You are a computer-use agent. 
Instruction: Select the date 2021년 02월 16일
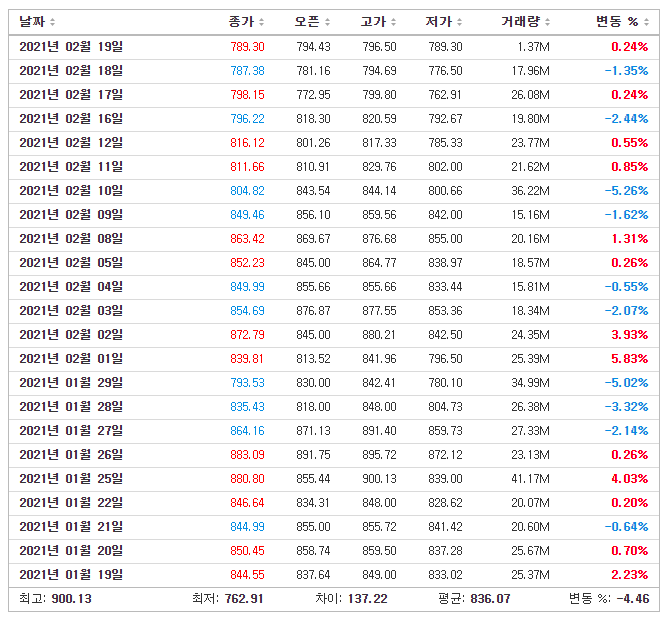[x=71, y=118]
